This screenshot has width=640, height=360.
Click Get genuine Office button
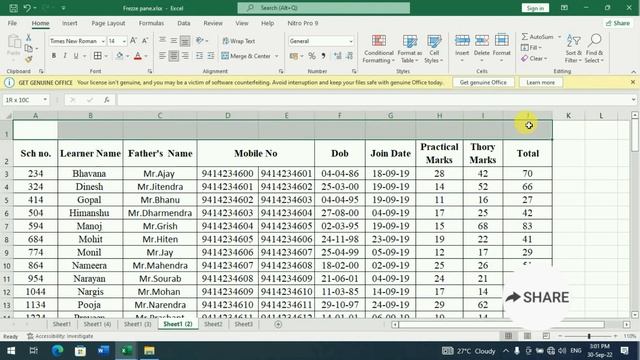[483, 82]
